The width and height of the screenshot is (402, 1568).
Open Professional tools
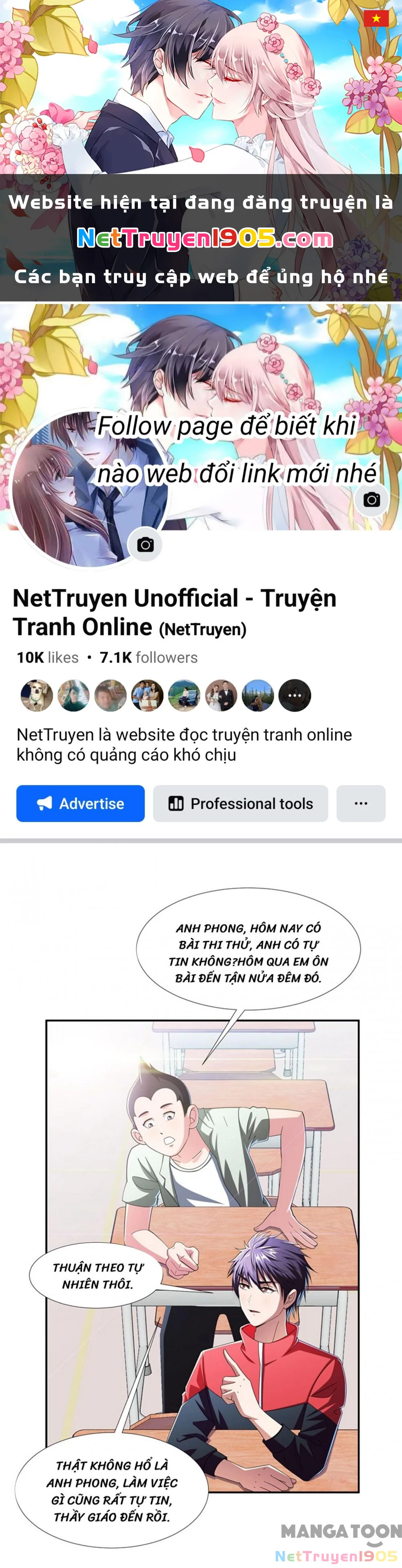(240, 803)
